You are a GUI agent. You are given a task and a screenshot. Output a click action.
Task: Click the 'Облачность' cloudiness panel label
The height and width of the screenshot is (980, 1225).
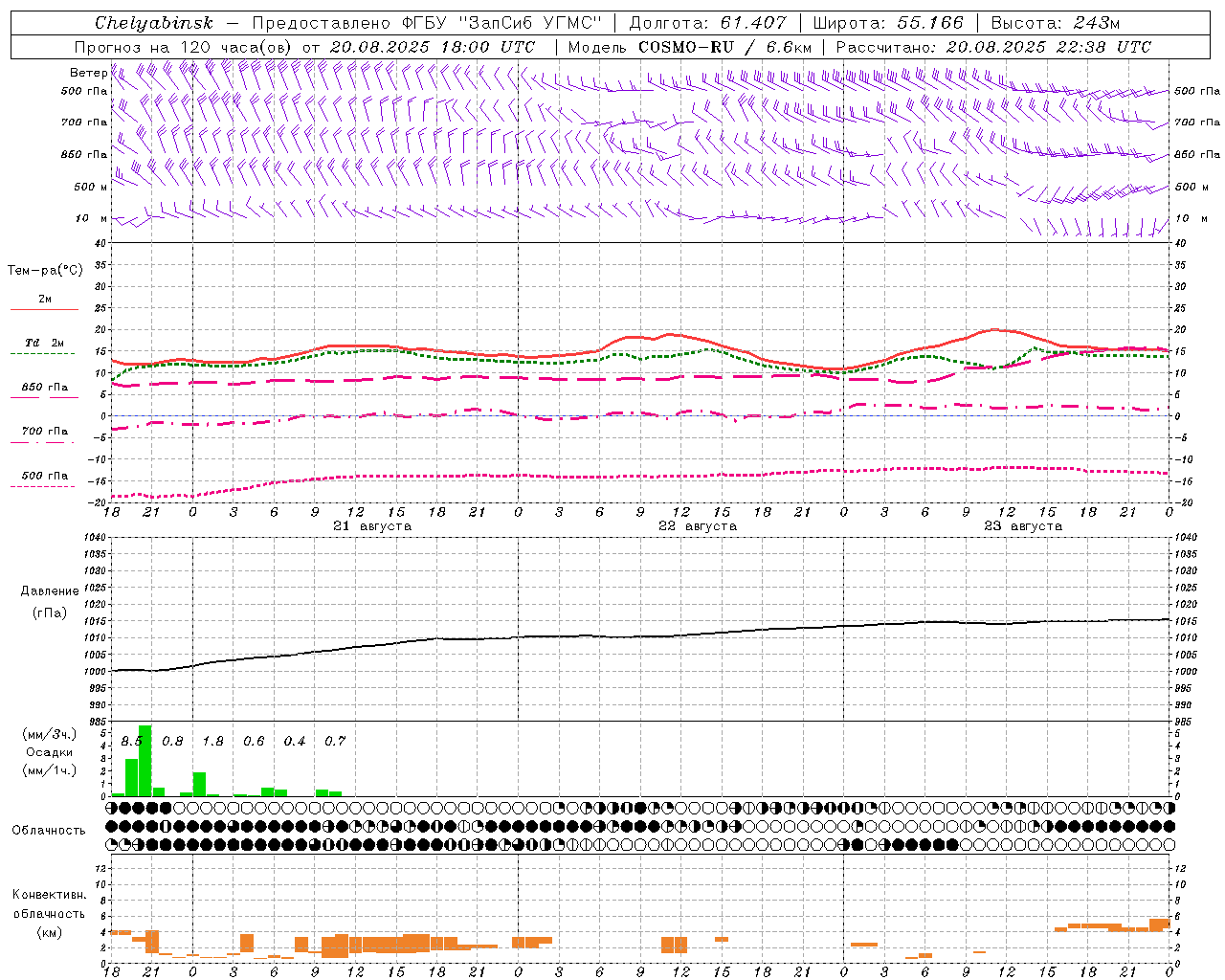click(x=49, y=831)
